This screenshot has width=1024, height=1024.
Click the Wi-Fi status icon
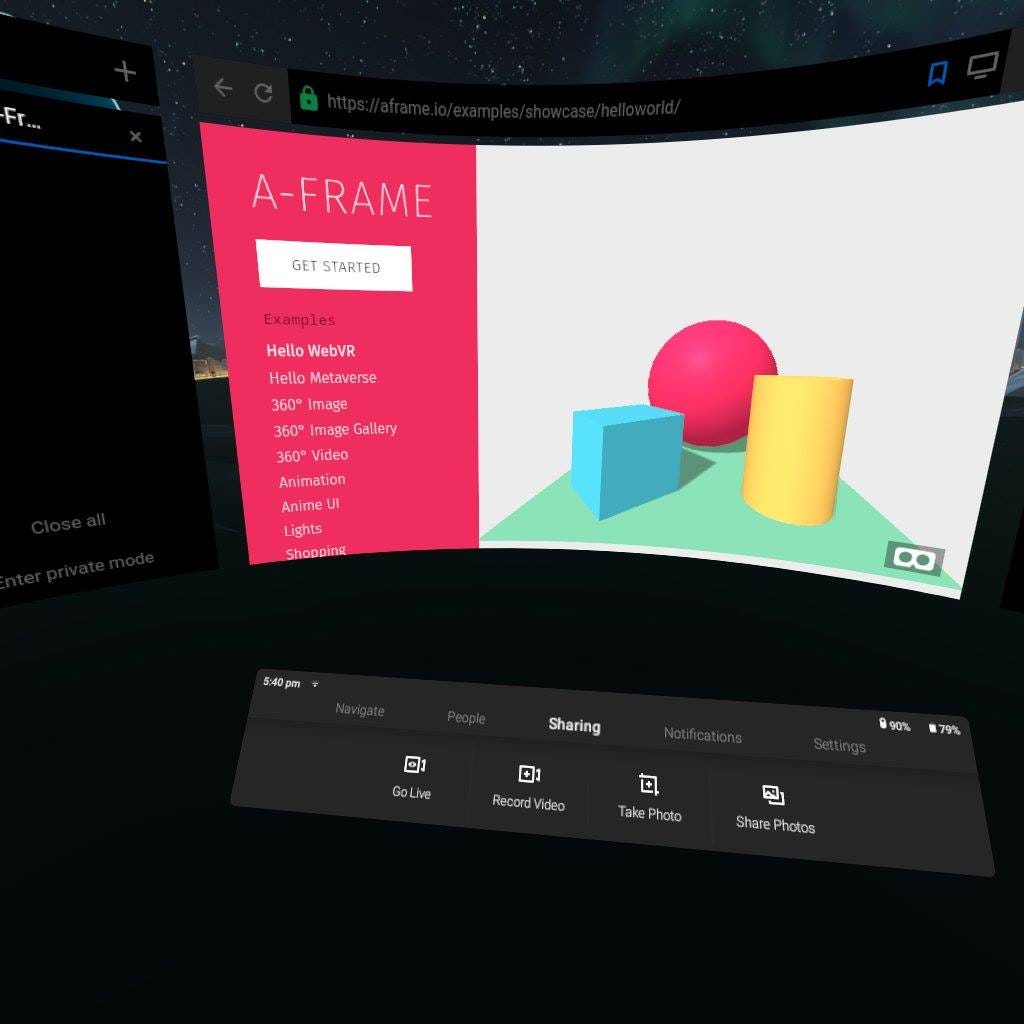tap(315, 684)
